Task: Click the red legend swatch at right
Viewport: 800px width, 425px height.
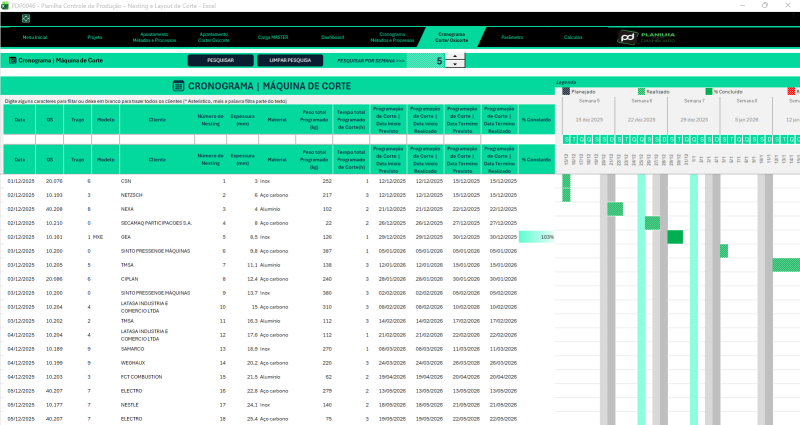Action: [x=791, y=91]
